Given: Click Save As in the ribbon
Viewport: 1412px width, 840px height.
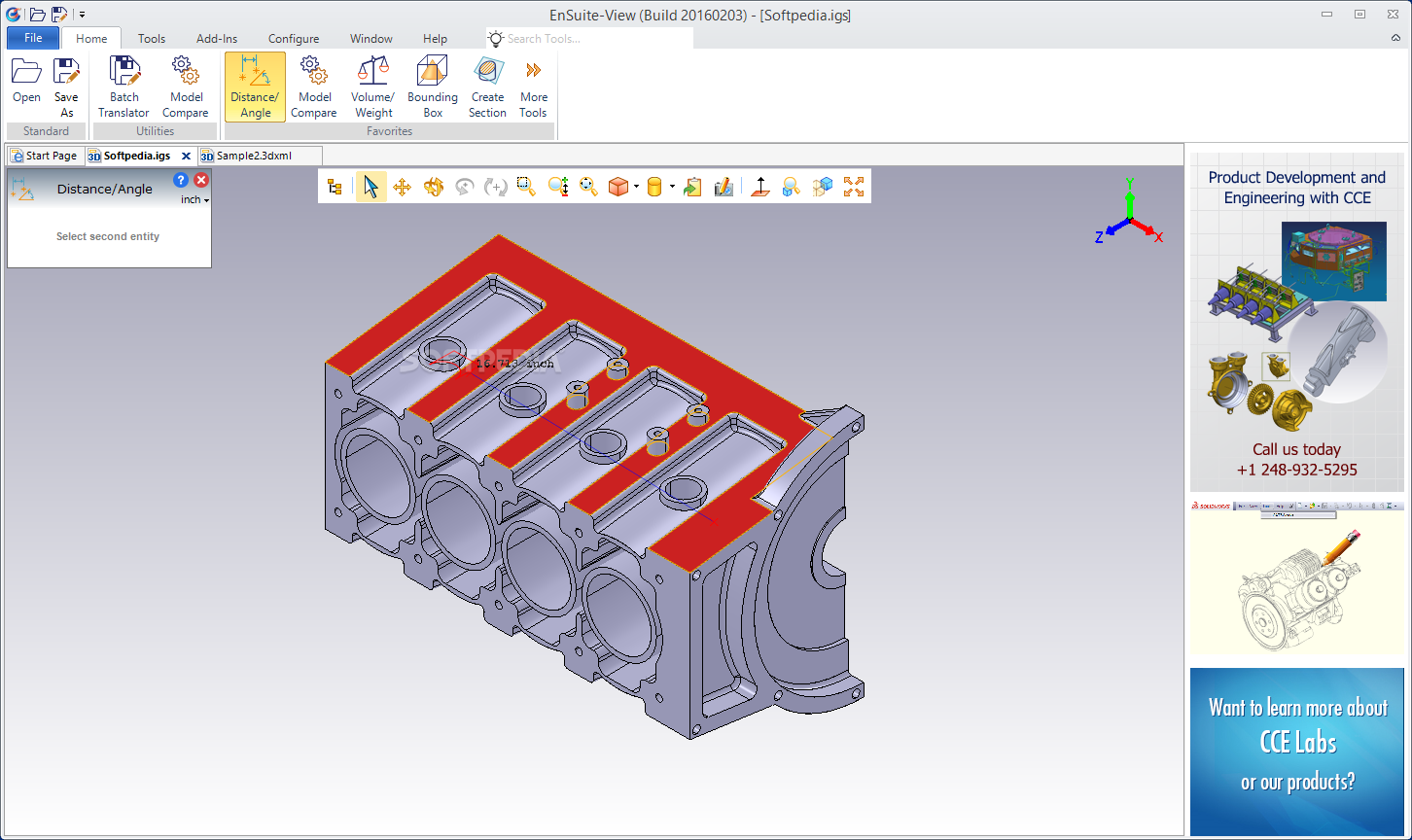Looking at the screenshot, I should [66, 87].
